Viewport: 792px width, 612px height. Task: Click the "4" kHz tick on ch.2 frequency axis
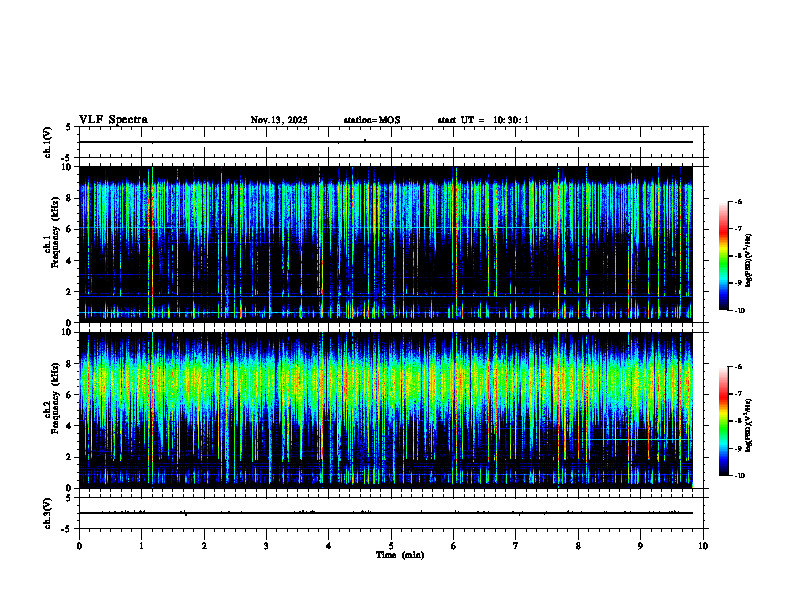69,426
